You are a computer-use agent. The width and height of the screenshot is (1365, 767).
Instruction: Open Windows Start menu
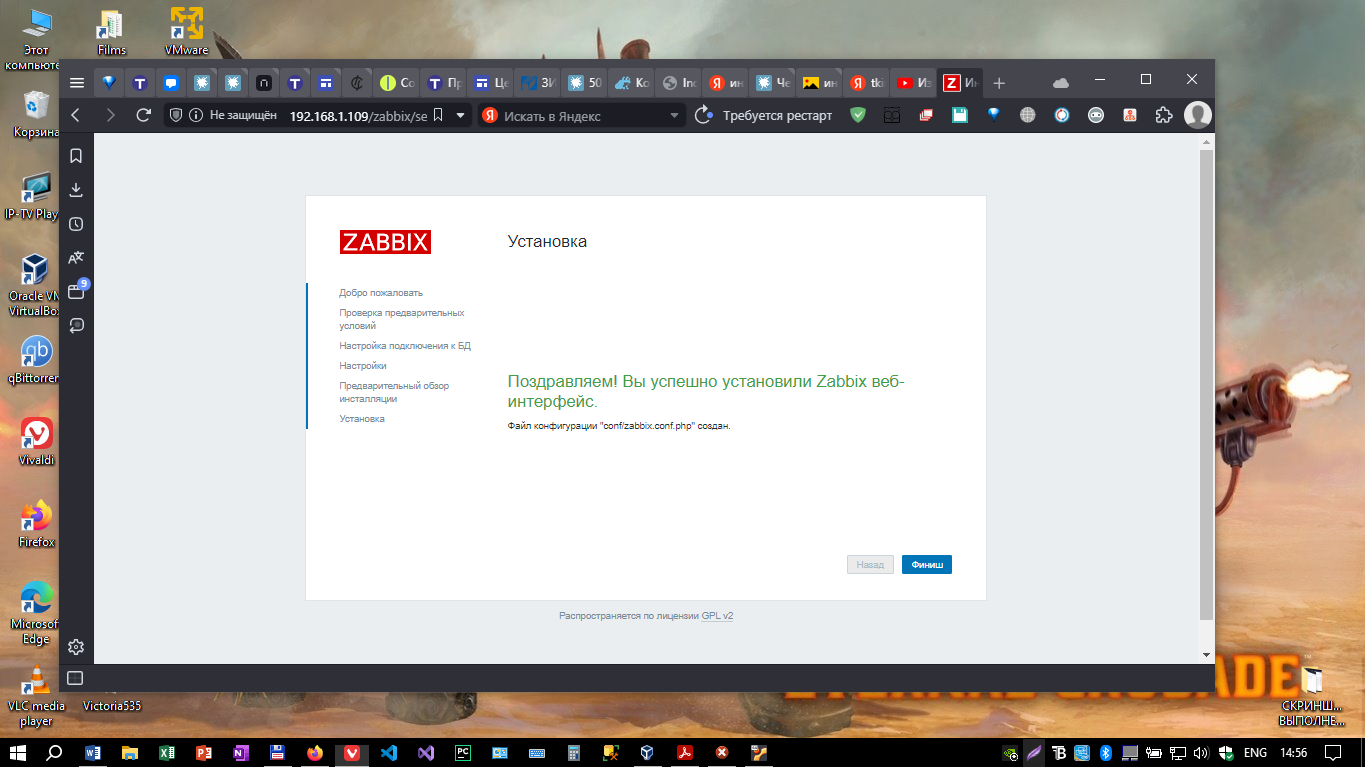coord(17,752)
